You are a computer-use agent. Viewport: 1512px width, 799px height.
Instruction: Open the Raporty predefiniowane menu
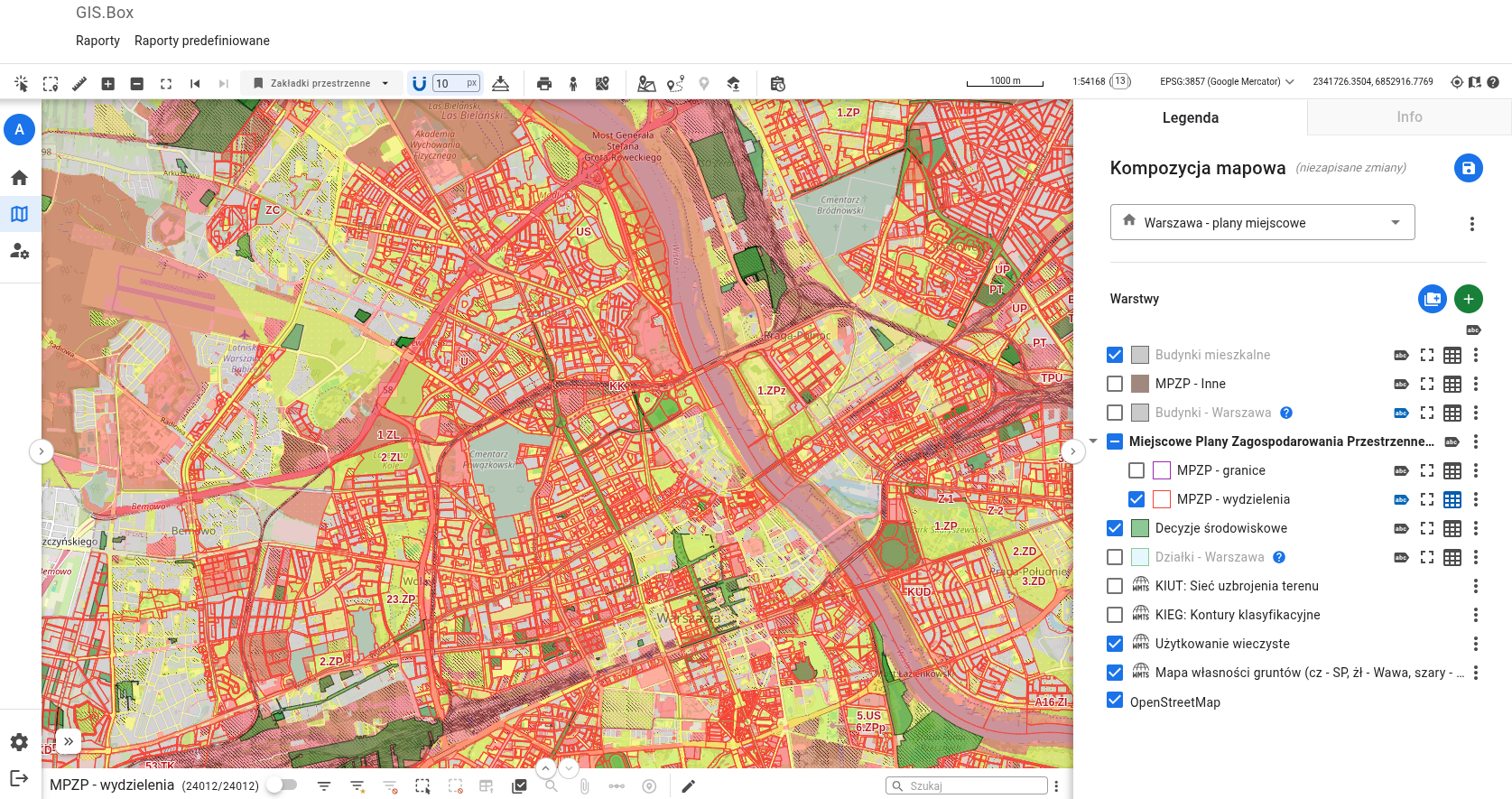tap(201, 41)
